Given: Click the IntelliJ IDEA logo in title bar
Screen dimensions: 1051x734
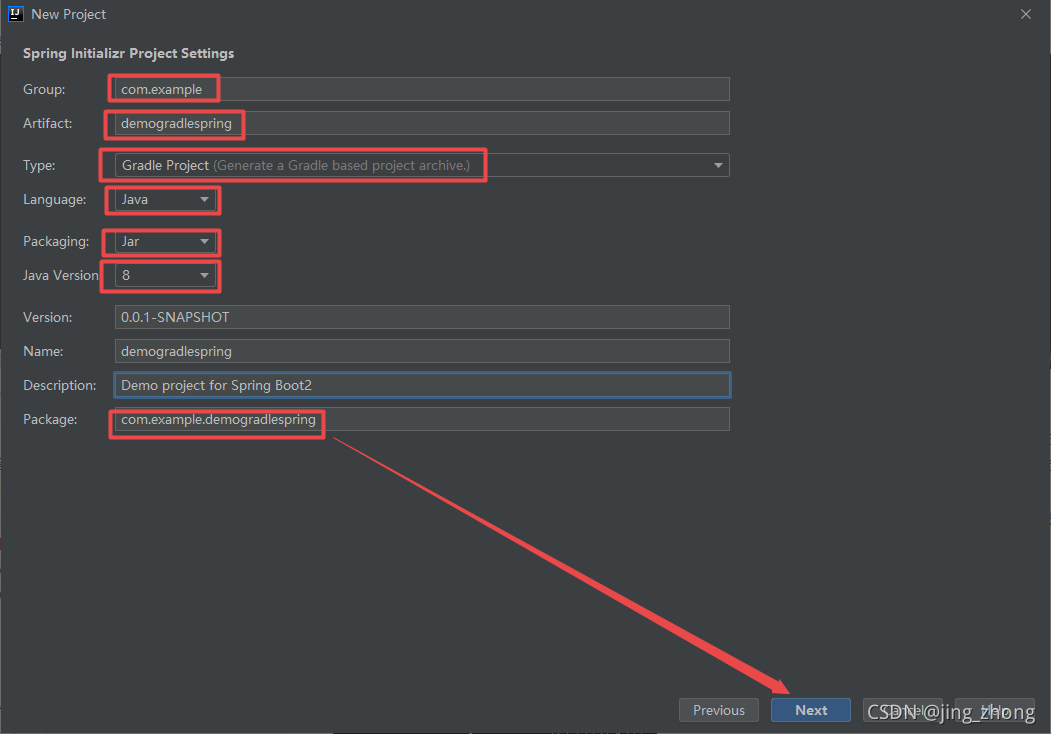Looking at the screenshot, I should tap(15, 13).
